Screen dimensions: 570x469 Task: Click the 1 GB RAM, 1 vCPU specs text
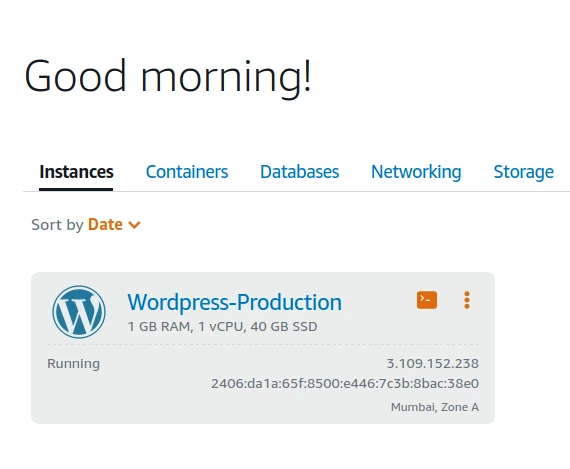point(222,326)
